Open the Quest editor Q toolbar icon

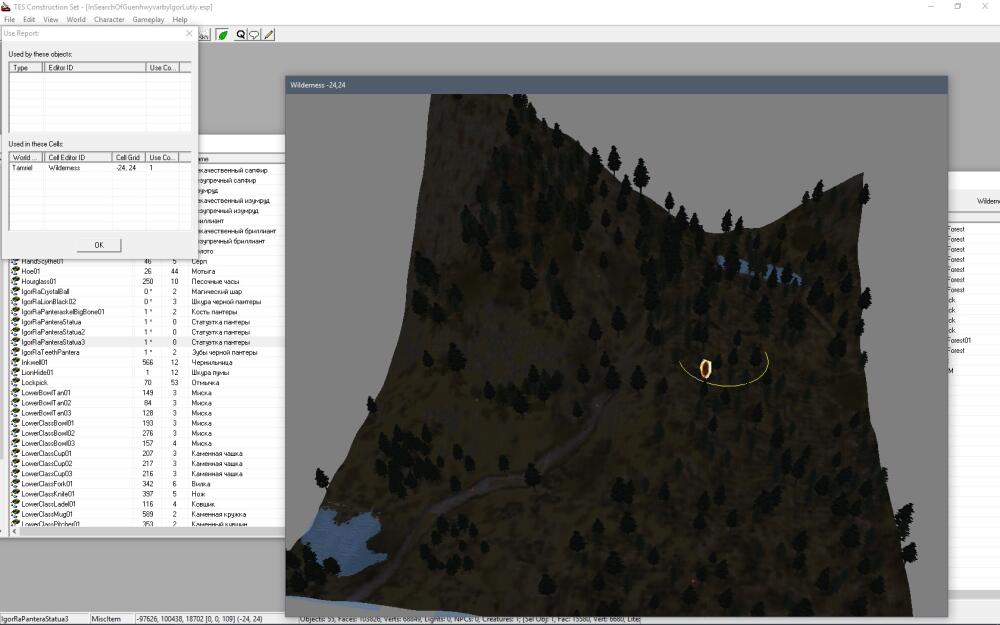pyautogui.click(x=240, y=34)
